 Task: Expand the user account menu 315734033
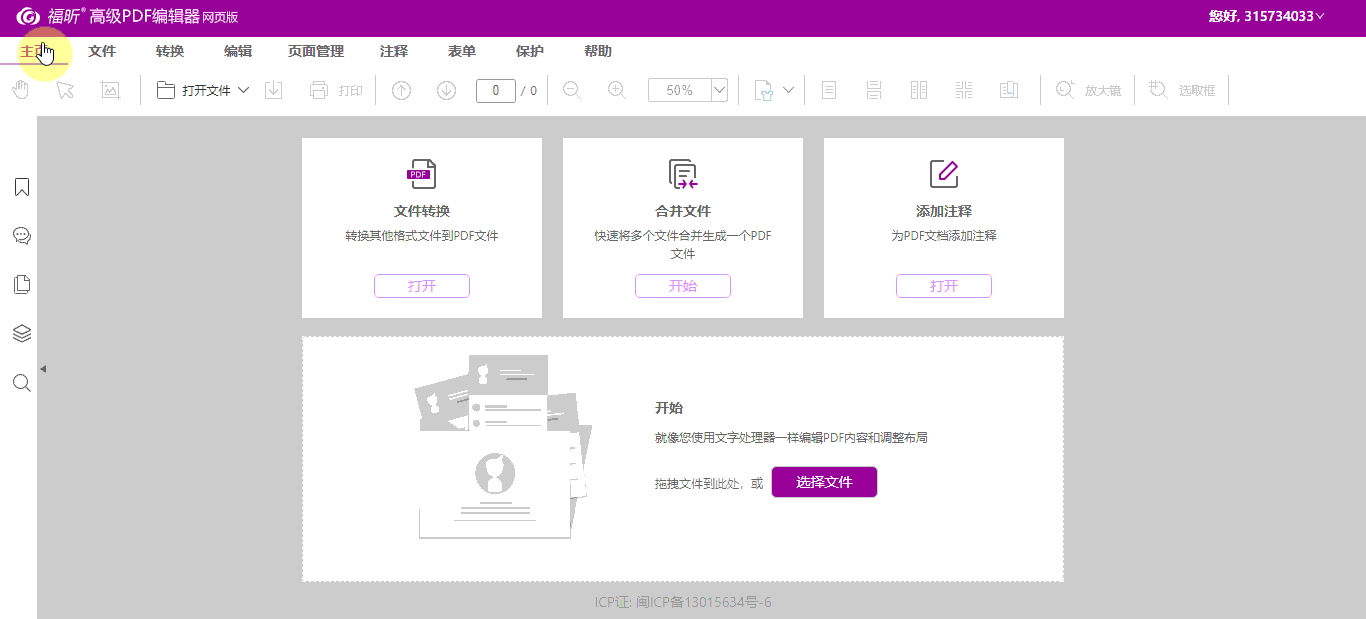click(1320, 16)
